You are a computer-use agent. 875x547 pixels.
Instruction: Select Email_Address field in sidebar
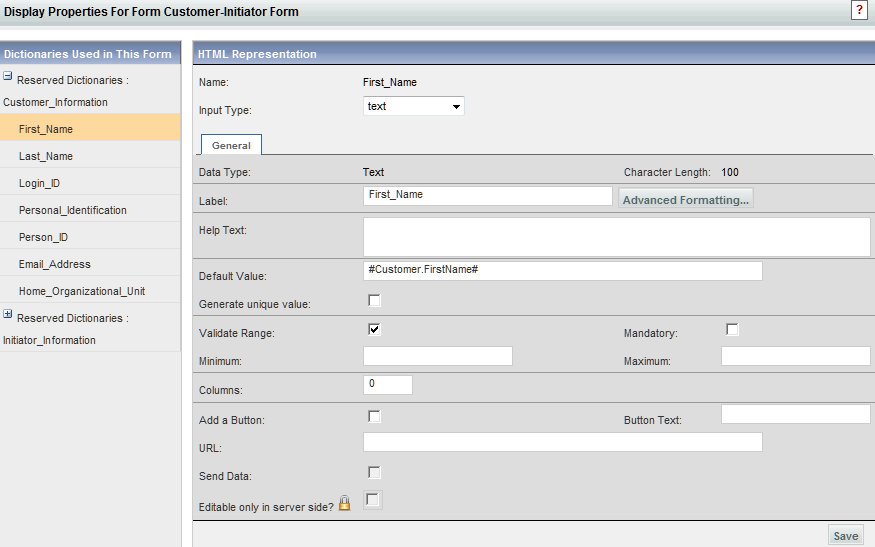(55, 264)
